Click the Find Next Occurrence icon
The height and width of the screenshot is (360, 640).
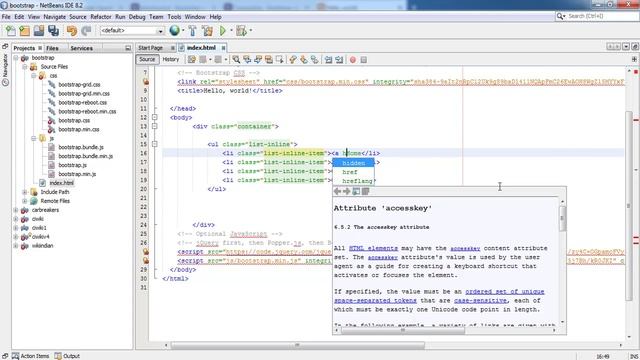(x=258, y=60)
